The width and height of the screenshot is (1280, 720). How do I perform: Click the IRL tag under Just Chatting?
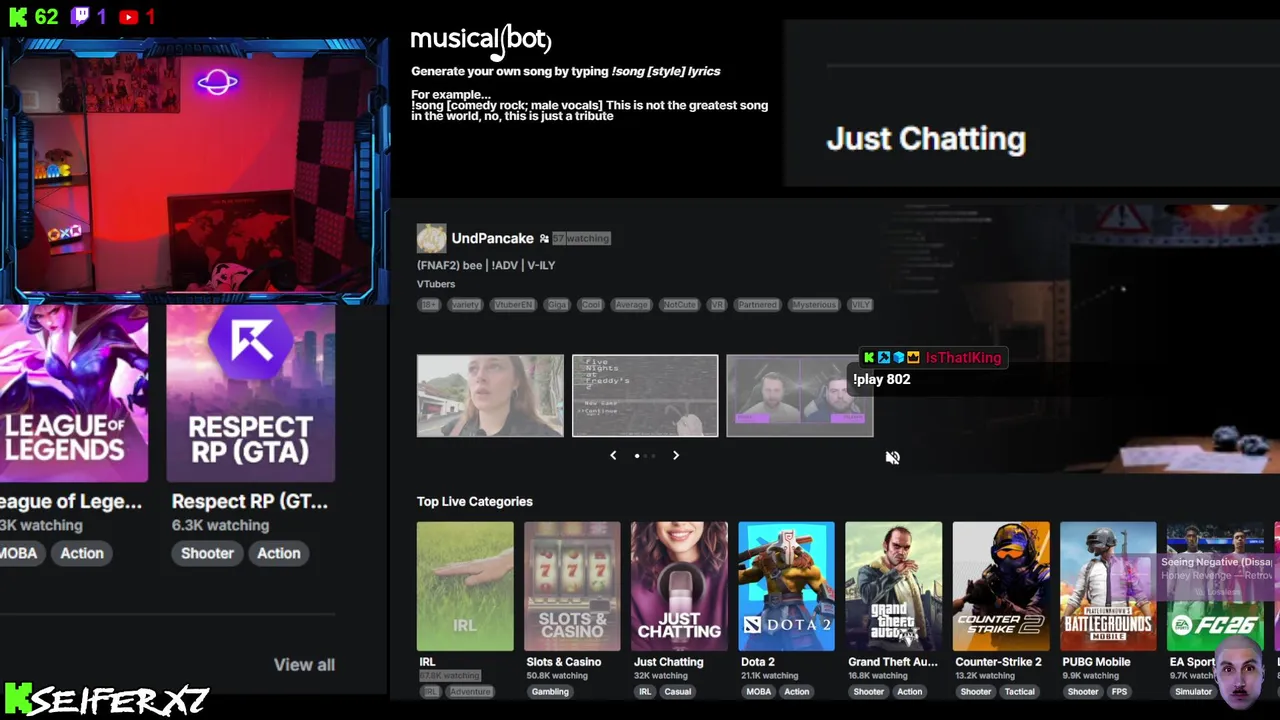point(645,692)
